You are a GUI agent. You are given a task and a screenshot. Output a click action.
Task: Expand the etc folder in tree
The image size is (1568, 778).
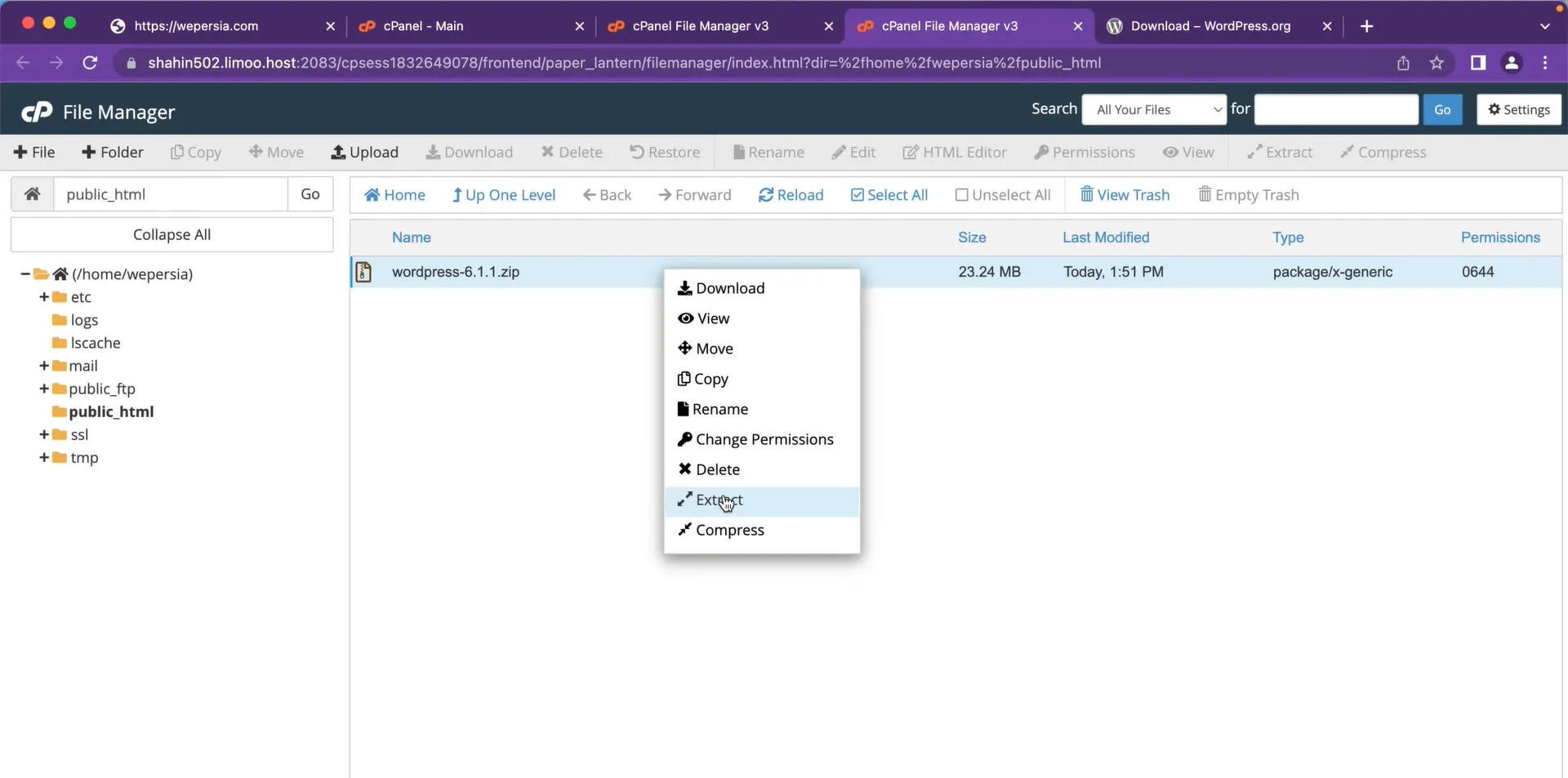44,297
